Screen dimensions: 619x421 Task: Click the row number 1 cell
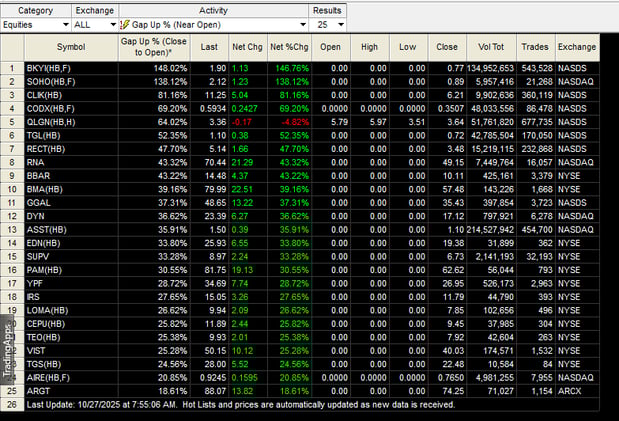12,68
